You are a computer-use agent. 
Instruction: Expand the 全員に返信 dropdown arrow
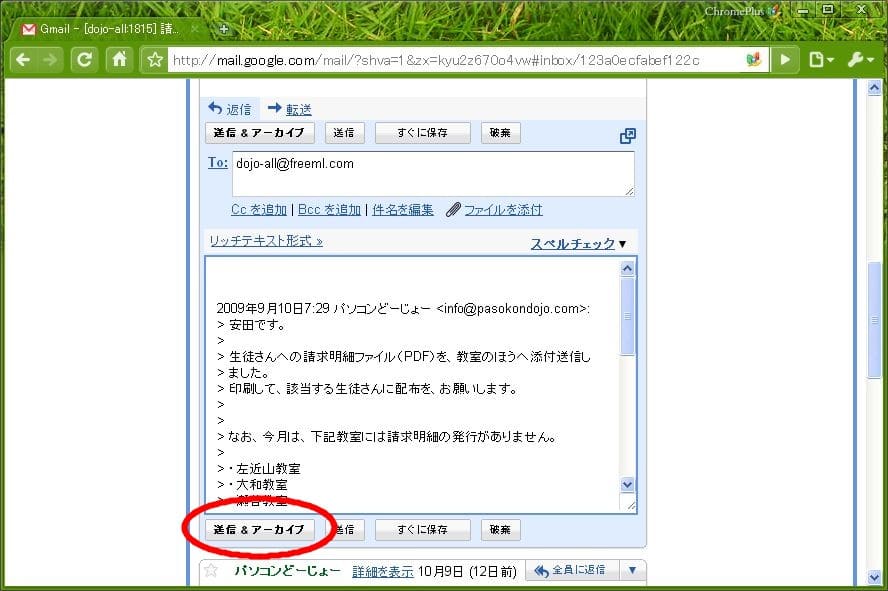[632, 570]
